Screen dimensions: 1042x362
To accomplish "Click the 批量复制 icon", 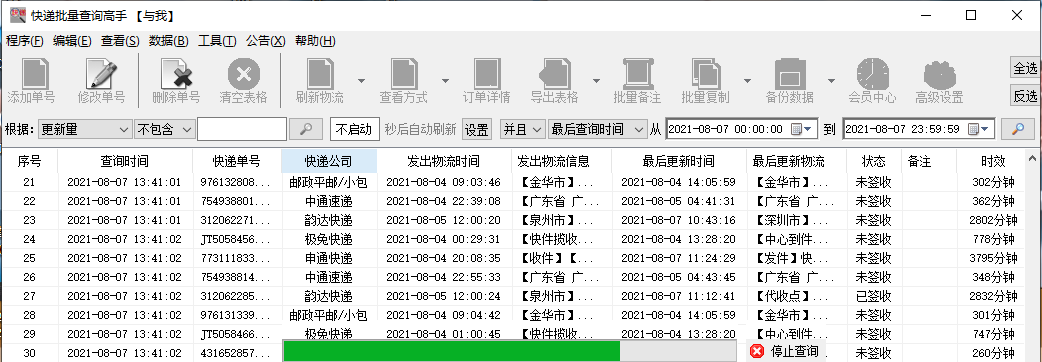I will click(x=706, y=73).
